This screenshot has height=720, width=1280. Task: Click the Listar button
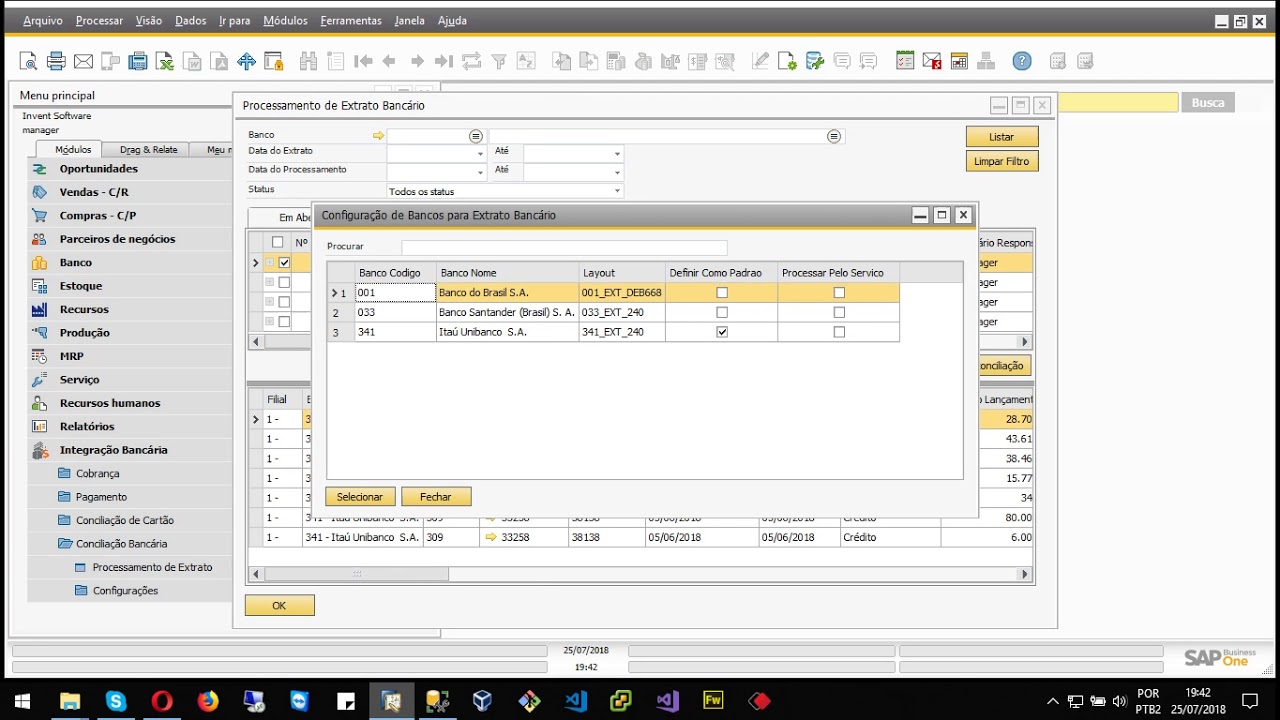(1002, 137)
